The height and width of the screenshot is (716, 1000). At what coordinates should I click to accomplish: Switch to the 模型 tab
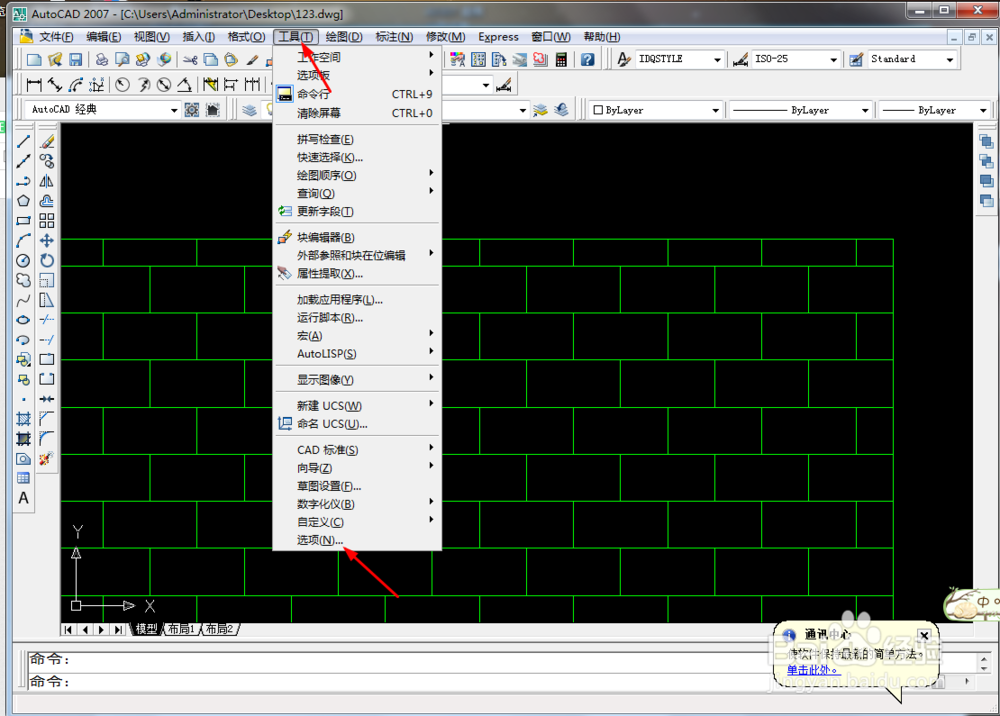click(x=146, y=629)
